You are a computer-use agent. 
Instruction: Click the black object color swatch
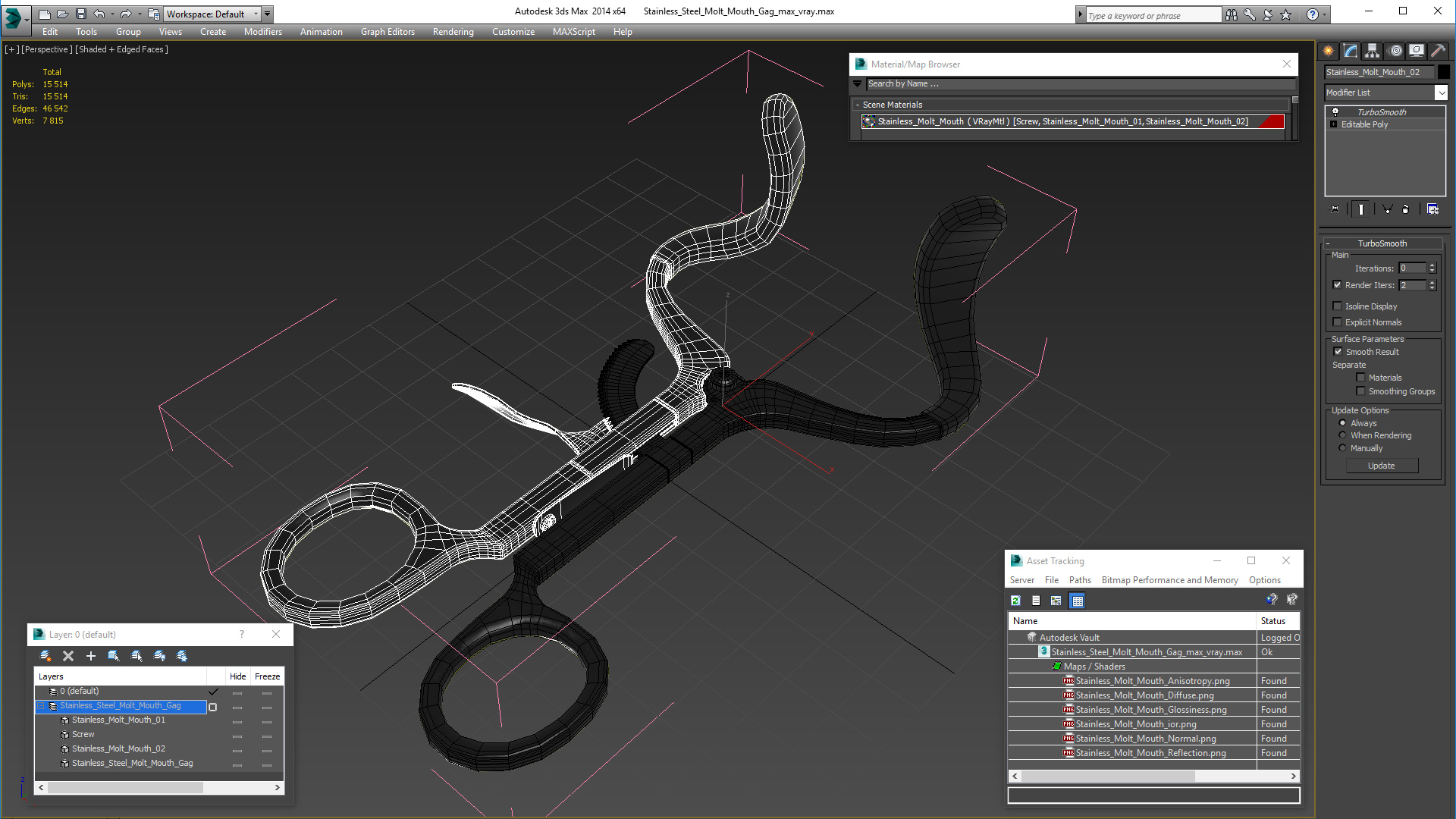[x=1444, y=72]
